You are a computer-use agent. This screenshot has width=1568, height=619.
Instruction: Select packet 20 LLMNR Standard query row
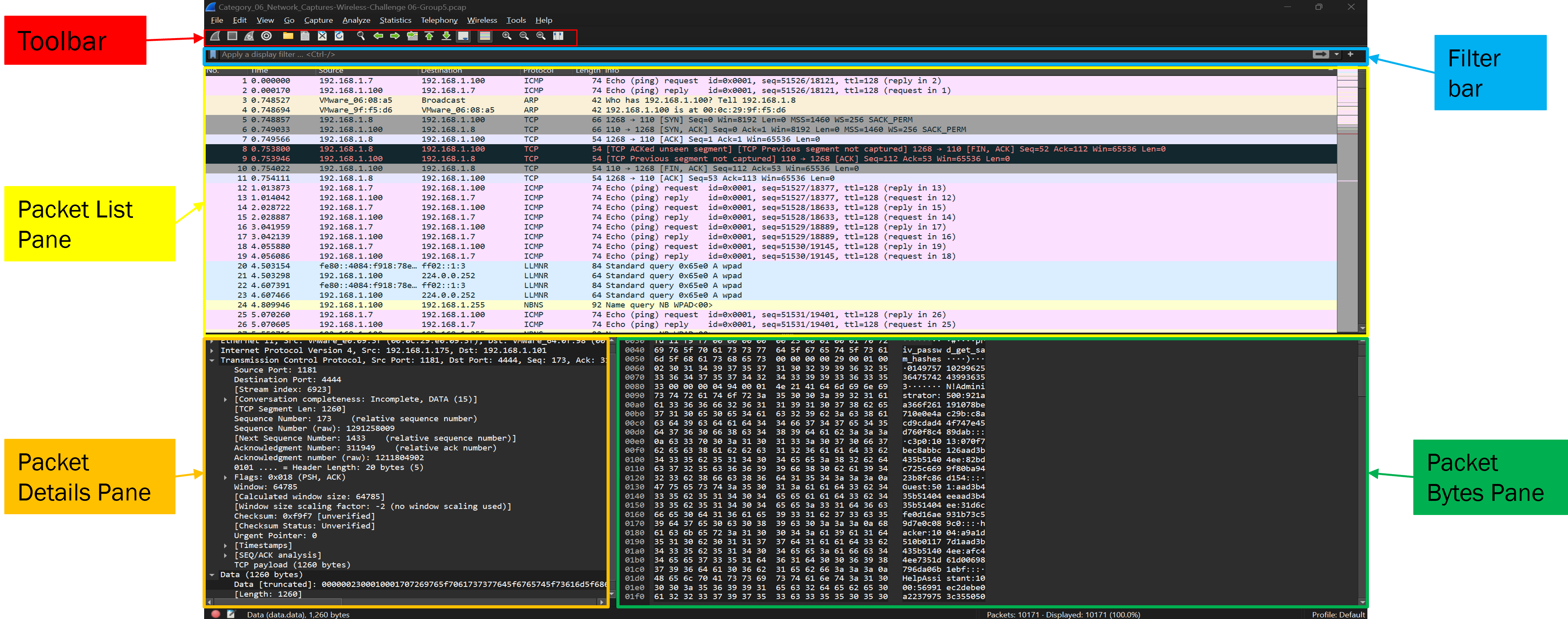(x=771, y=266)
